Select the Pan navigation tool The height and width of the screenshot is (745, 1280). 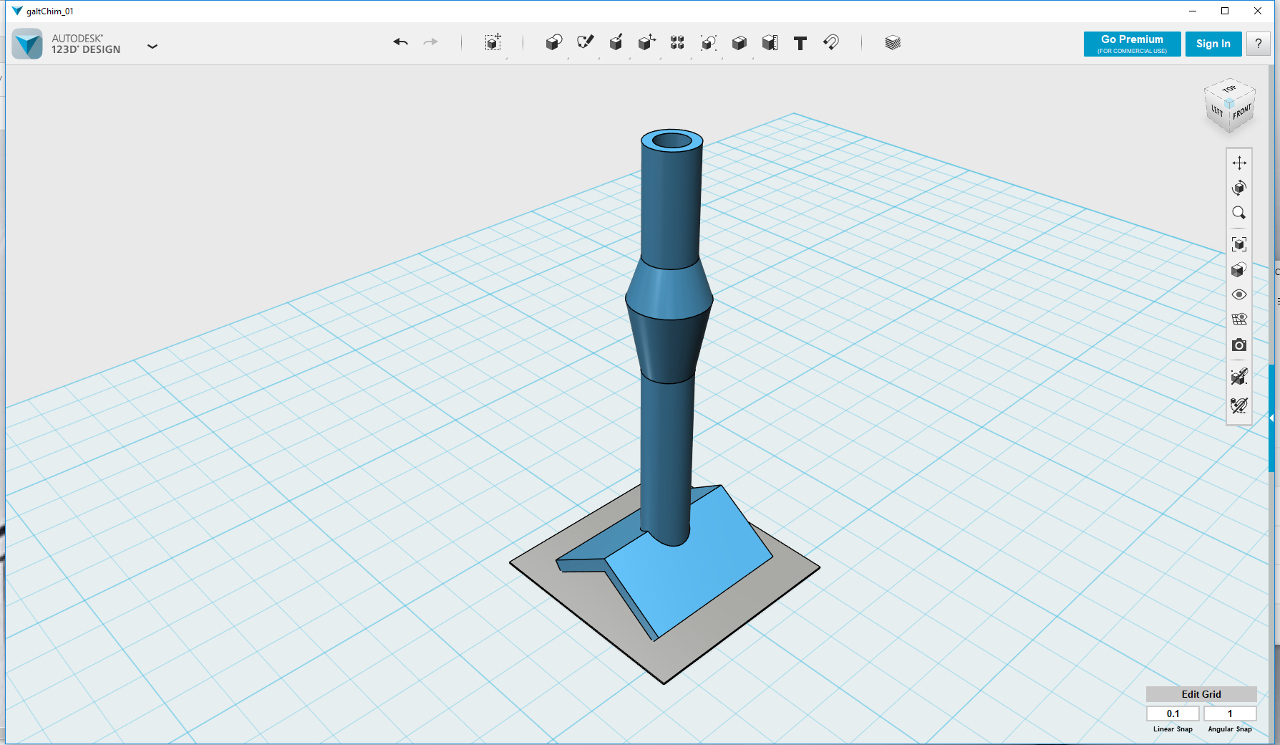[x=1239, y=163]
